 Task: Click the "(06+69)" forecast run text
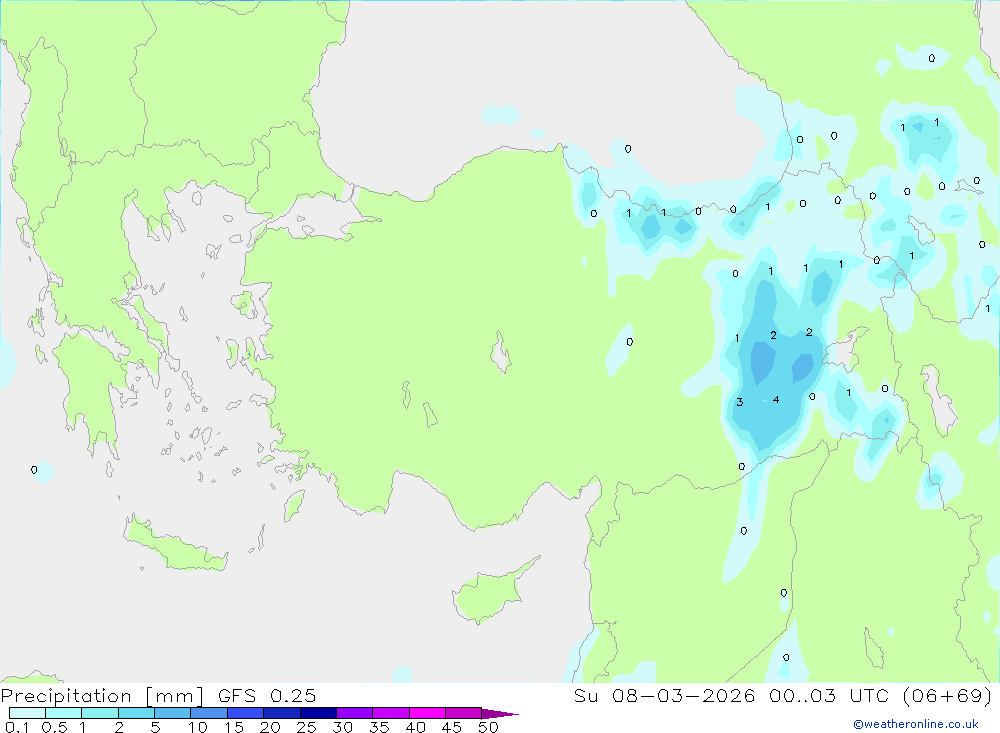click(948, 695)
